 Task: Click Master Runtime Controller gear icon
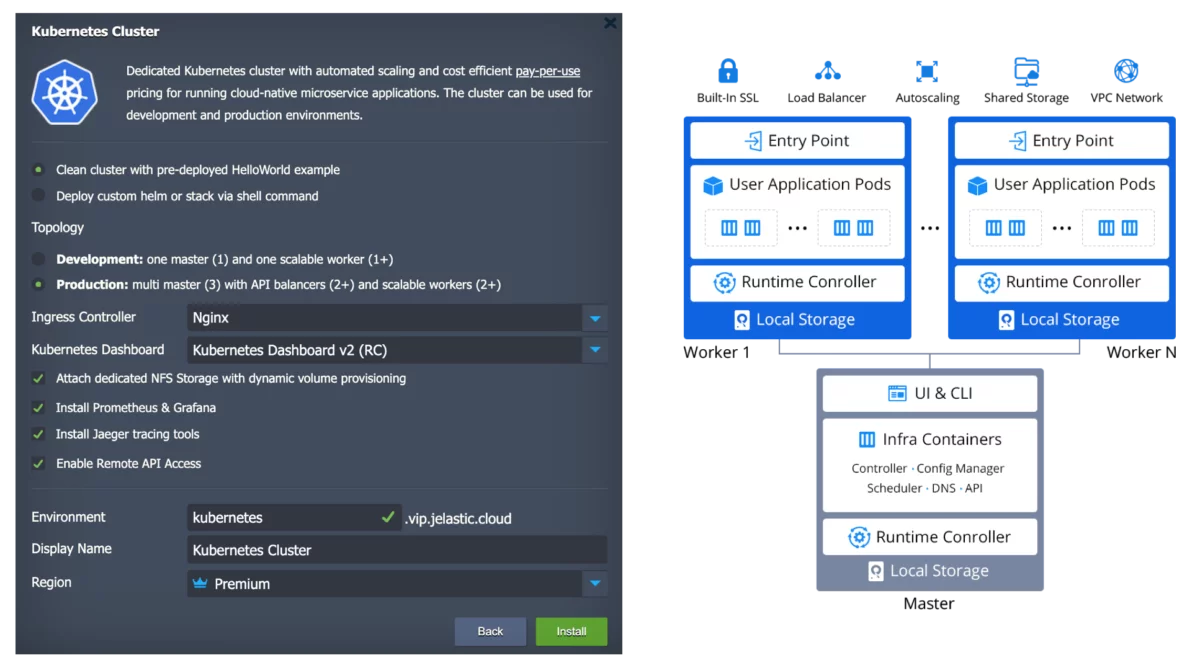coord(859,538)
